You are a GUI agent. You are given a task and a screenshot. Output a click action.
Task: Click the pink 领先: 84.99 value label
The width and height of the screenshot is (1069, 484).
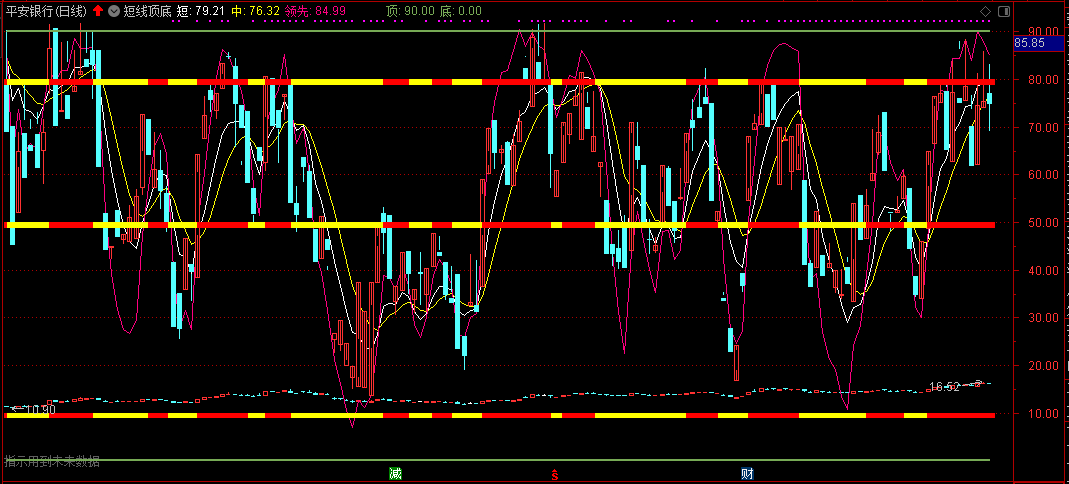tap(316, 11)
